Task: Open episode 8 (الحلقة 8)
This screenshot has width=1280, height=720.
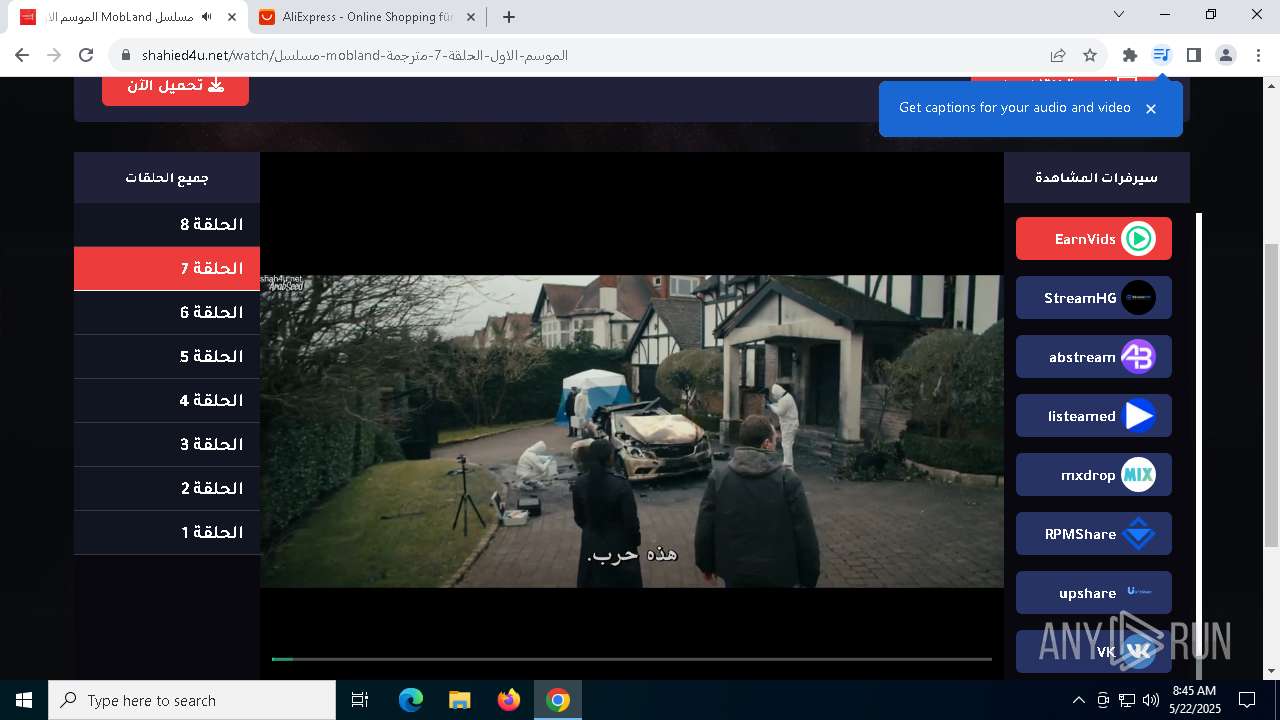Action: point(167,225)
